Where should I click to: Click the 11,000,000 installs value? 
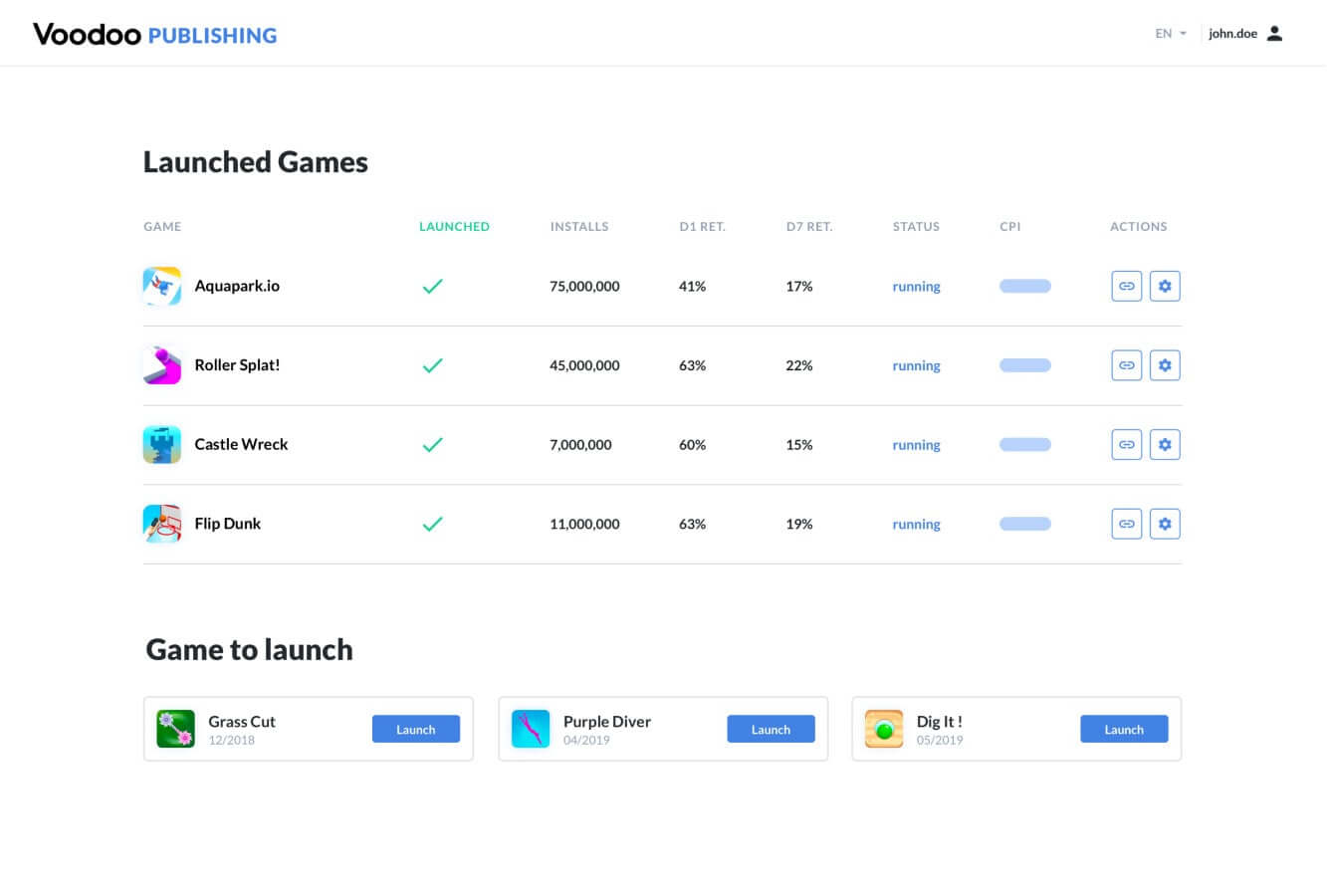point(584,525)
